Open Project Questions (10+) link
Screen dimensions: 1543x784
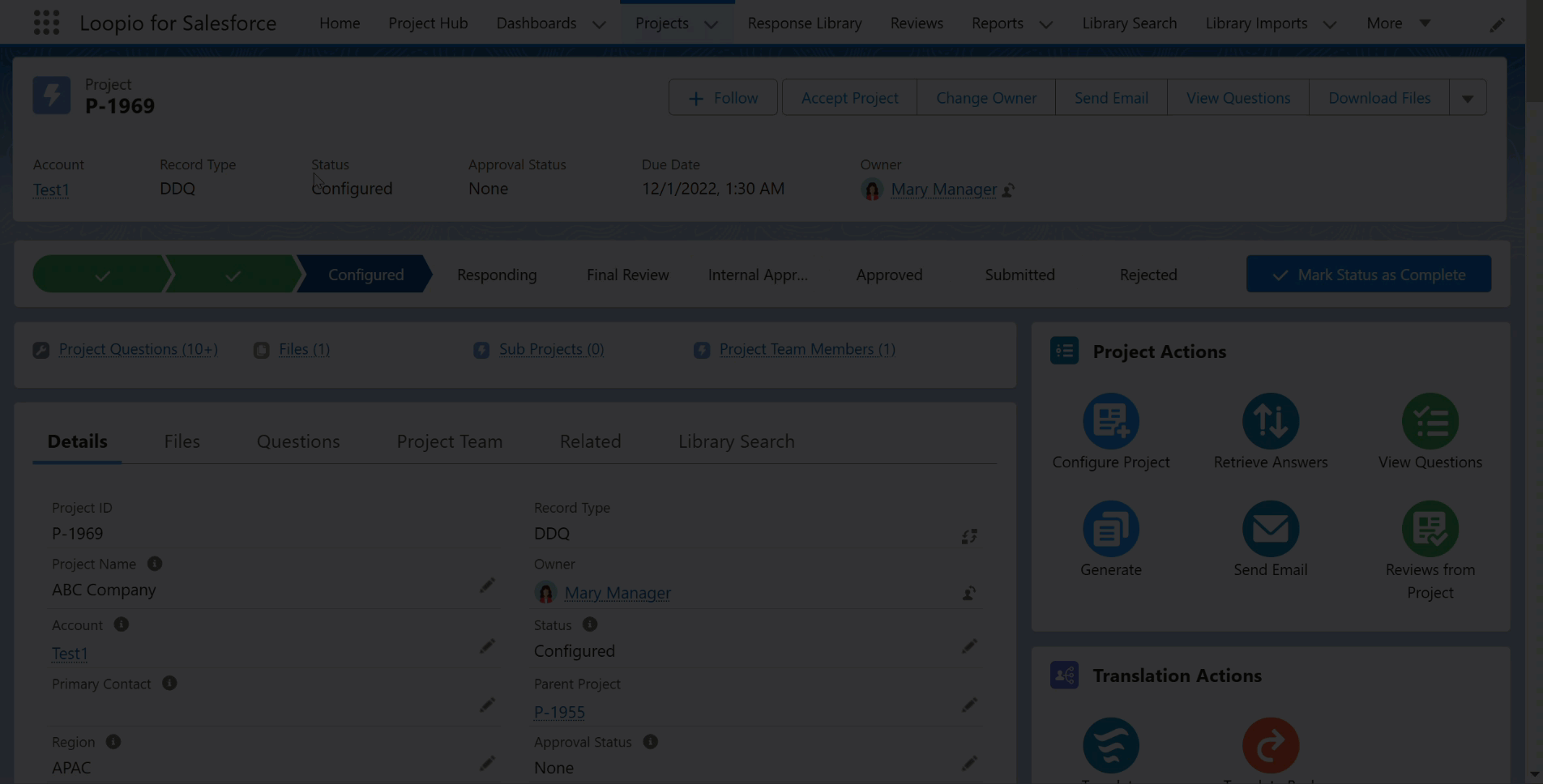click(138, 349)
